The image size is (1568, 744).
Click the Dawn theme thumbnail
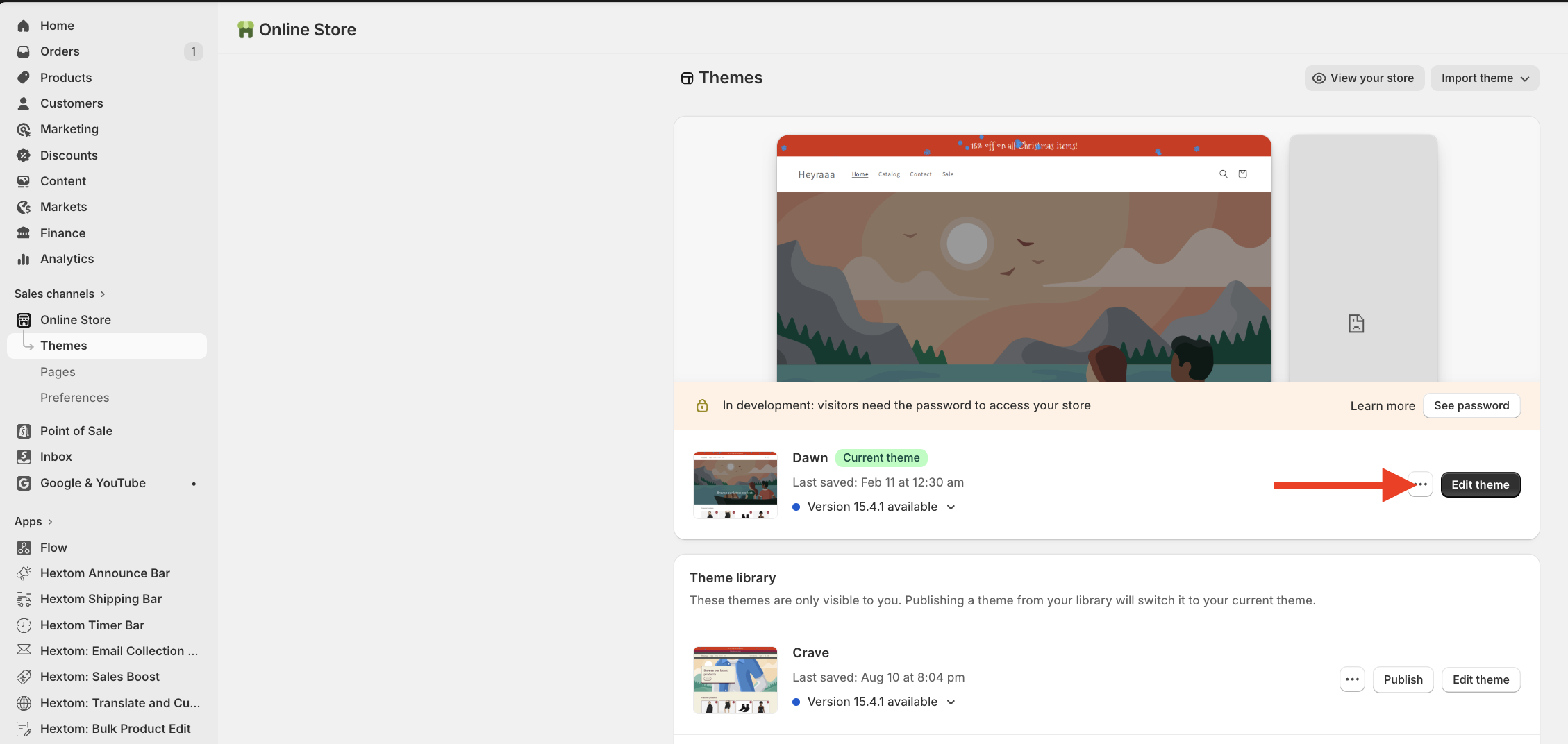[x=735, y=484]
